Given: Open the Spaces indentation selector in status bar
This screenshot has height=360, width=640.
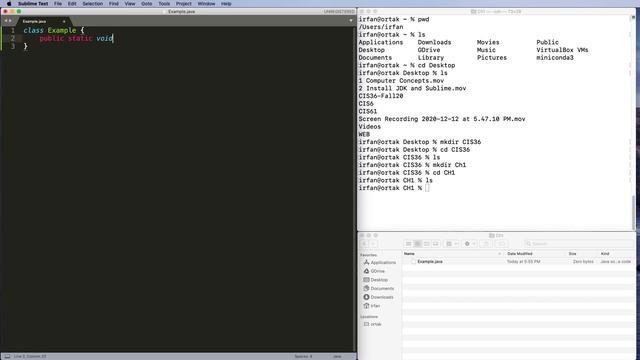Looking at the screenshot, I should pos(303,356).
